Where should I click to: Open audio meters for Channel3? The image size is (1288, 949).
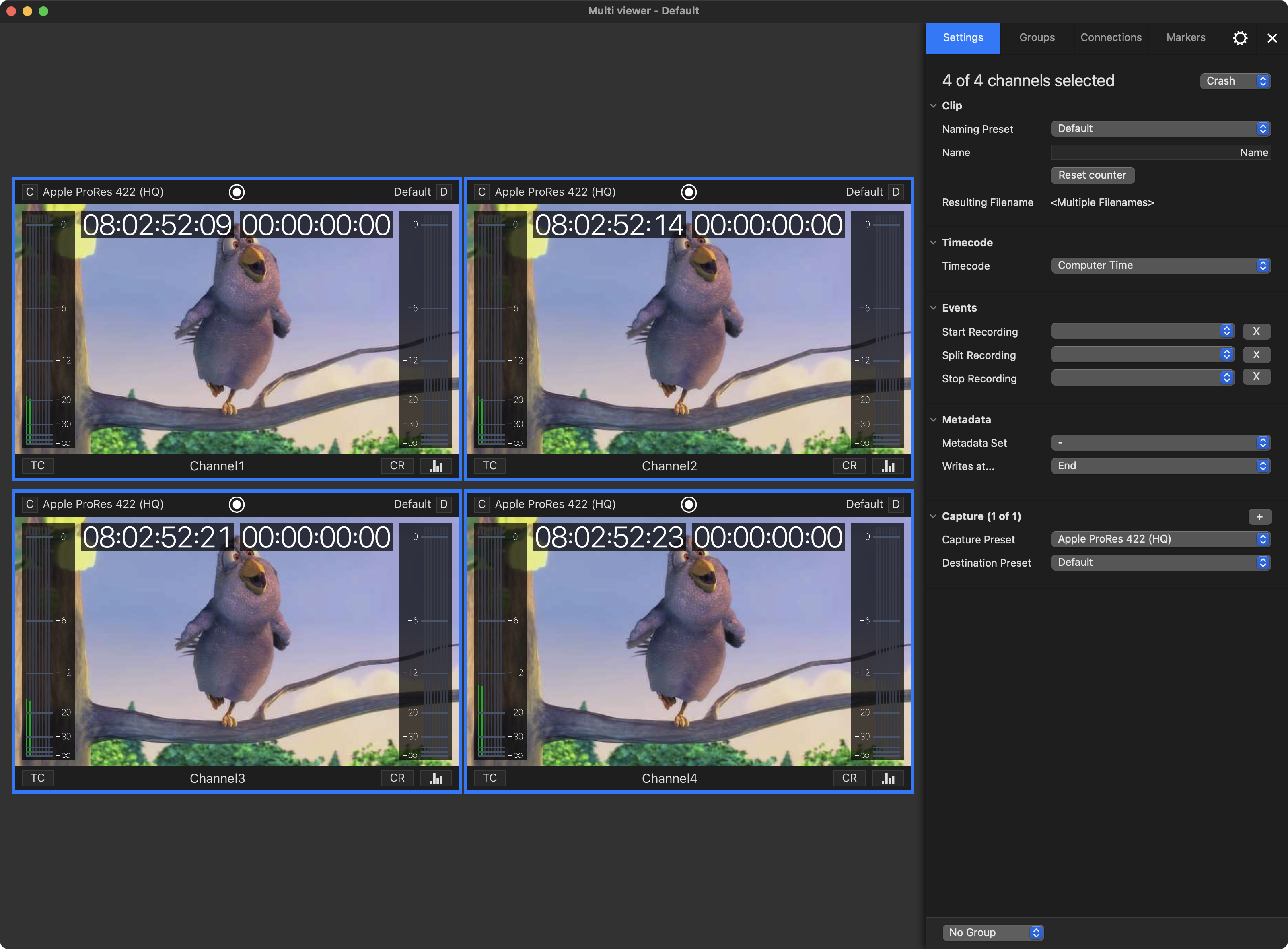click(x=436, y=778)
